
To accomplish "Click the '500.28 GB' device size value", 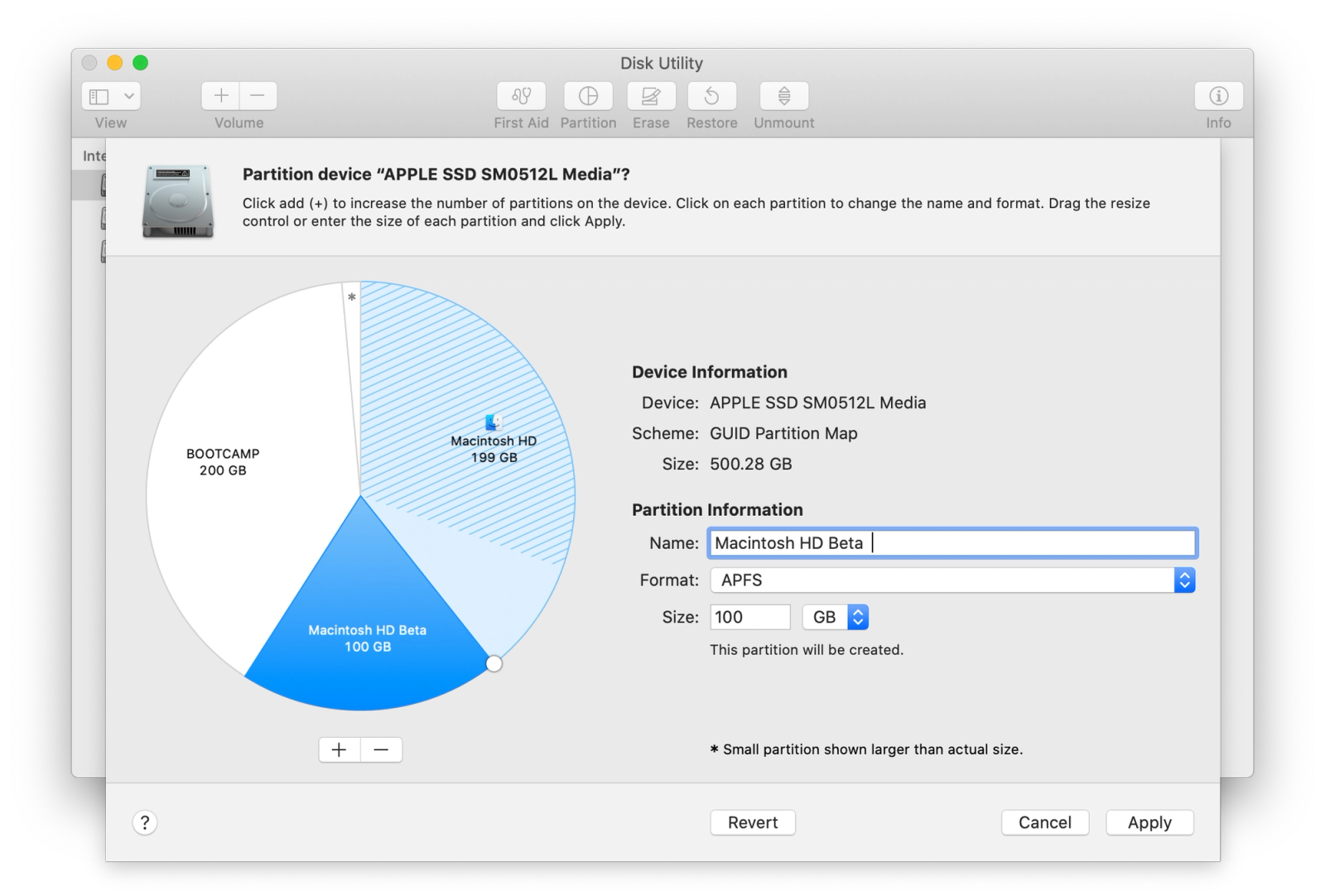I will 751,464.
